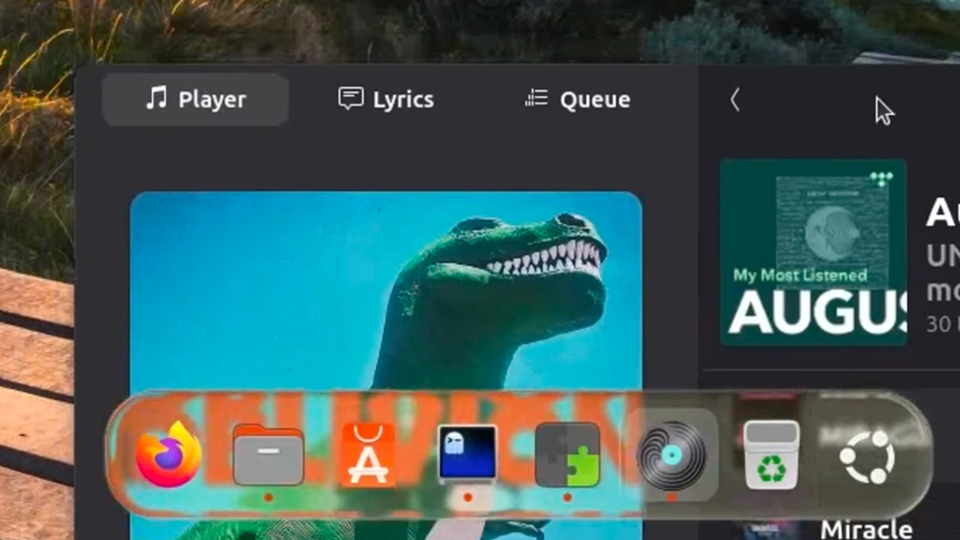960x540 pixels.
Task: Go back using the left chevron
Action: (x=735, y=99)
